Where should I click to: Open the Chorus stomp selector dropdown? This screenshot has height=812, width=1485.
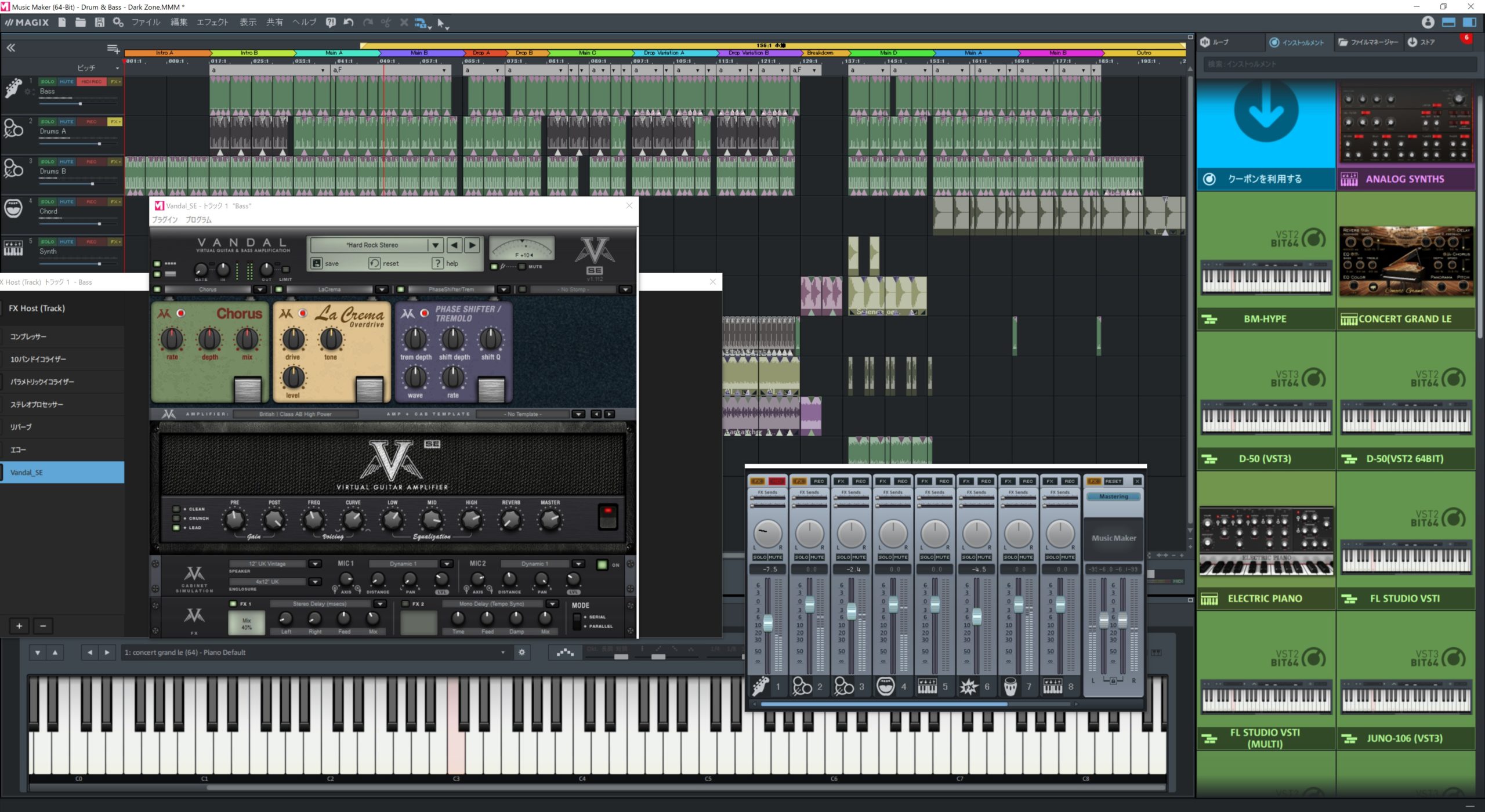coord(260,289)
